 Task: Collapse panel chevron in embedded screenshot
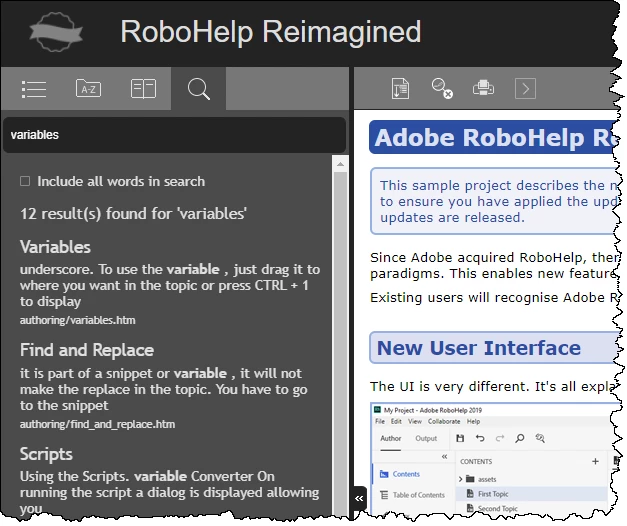[444, 456]
